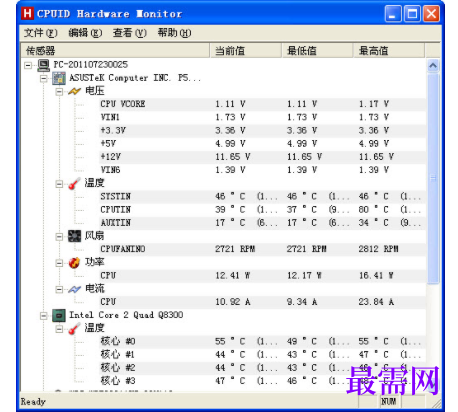The height and width of the screenshot is (412, 458).
Task: Collapse the PC-201107230025 root node
Action: click(29, 65)
